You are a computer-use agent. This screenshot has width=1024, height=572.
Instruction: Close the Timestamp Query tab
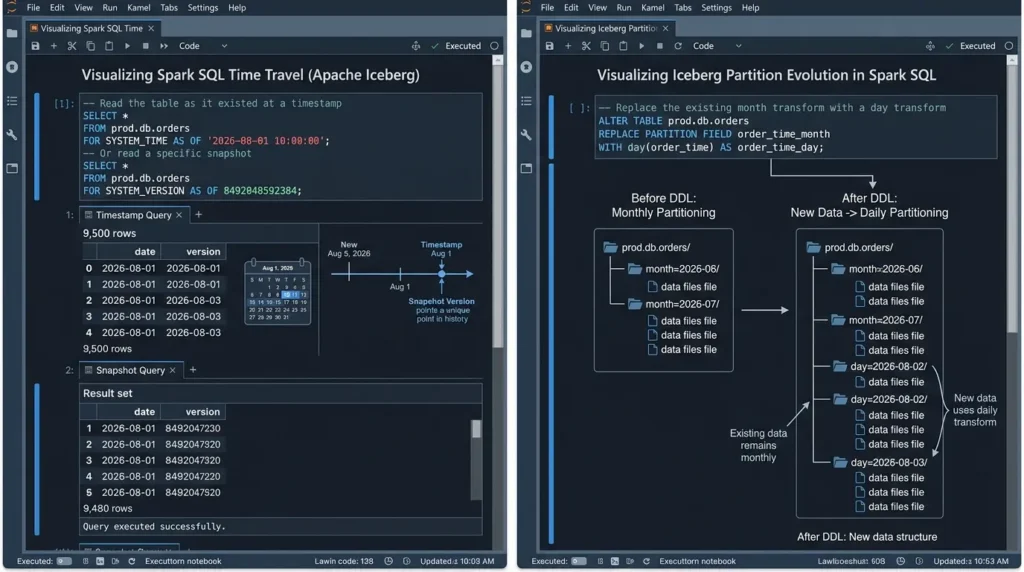pyautogui.click(x=179, y=215)
